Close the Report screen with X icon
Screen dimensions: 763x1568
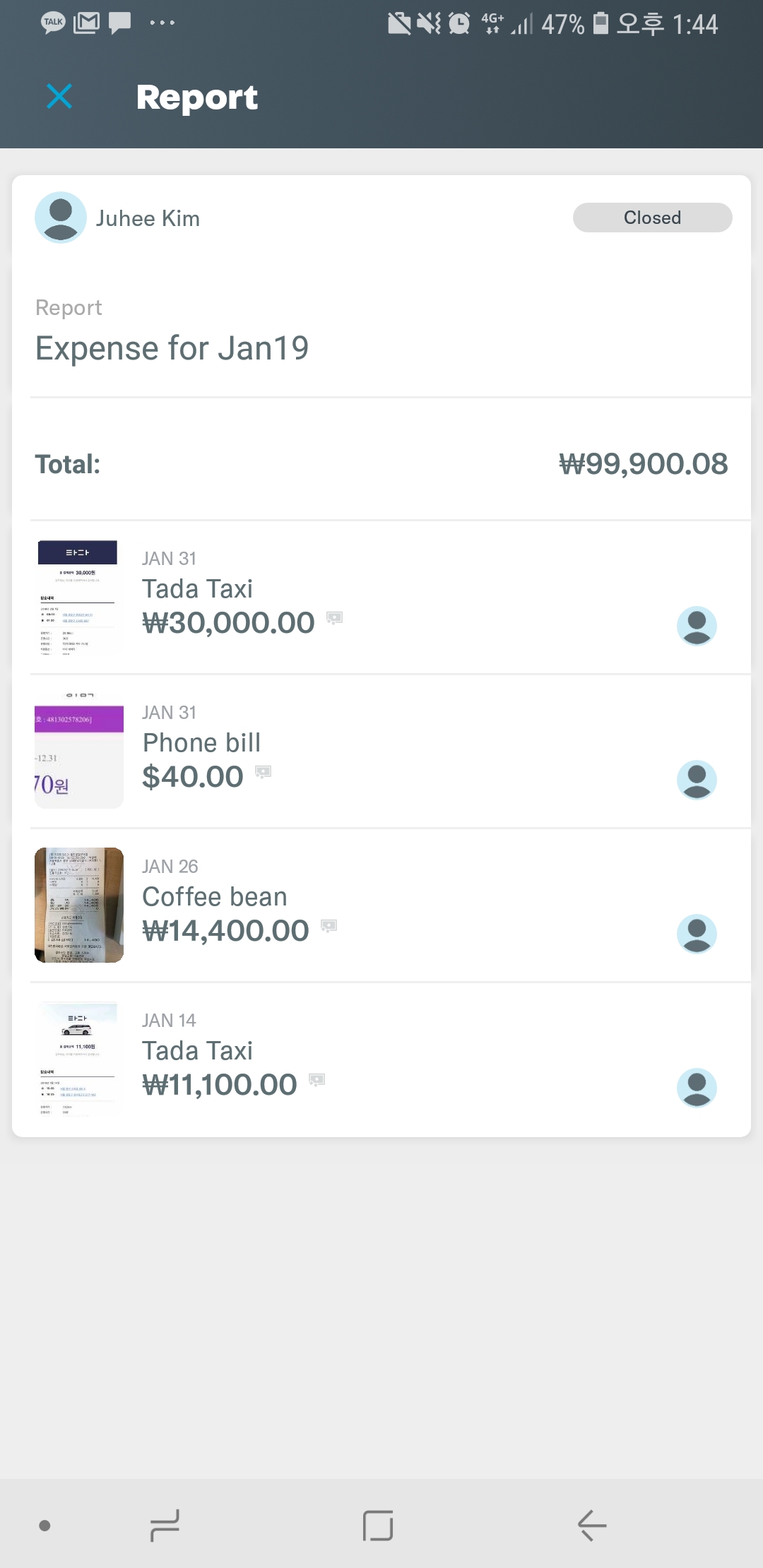[59, 97]
